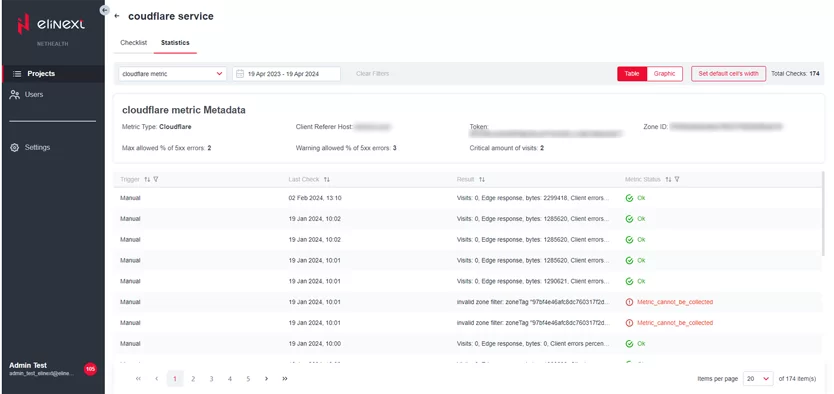Sort by Last Check column

tap(327, 180)
